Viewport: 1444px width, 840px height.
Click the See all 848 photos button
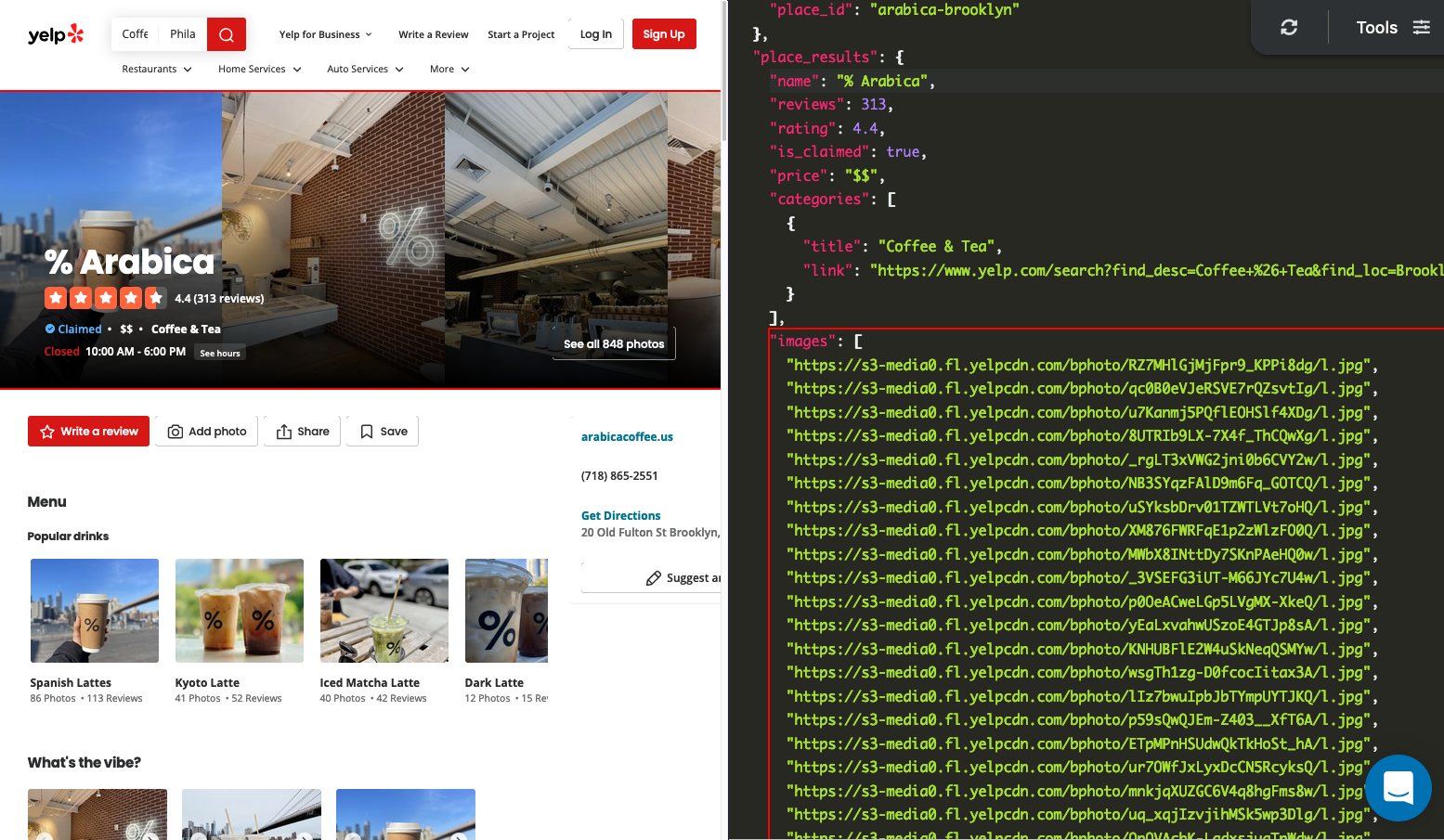pos(614,343)
